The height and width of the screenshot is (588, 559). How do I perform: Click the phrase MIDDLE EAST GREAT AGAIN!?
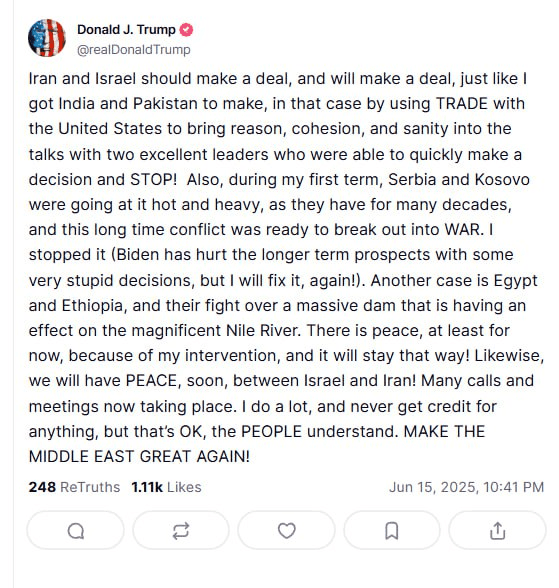click(x=139, y=456)
